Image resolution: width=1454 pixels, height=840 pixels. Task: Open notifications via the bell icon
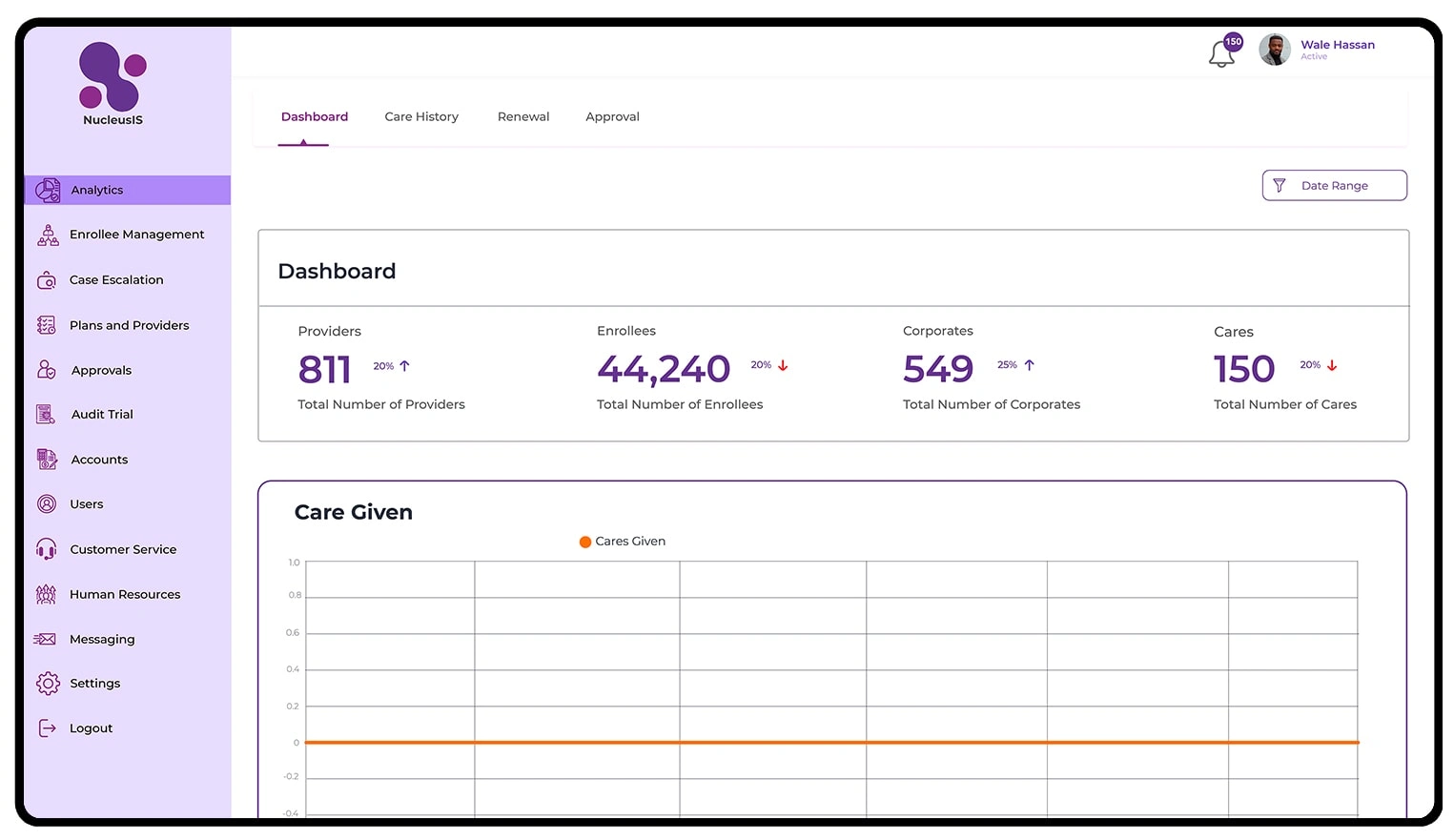pos(1221,54)
